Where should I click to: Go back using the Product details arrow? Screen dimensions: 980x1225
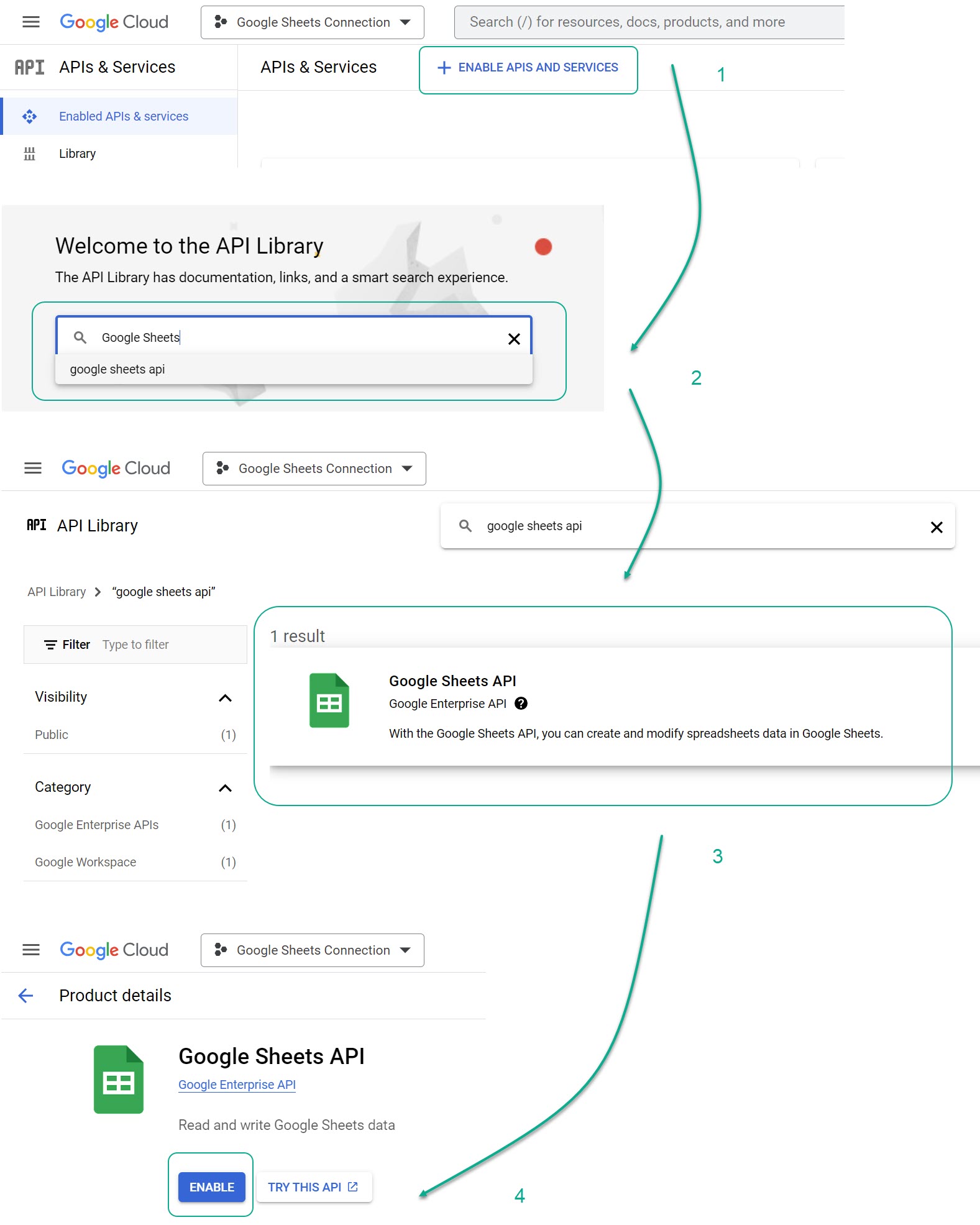tap(25, 996)
